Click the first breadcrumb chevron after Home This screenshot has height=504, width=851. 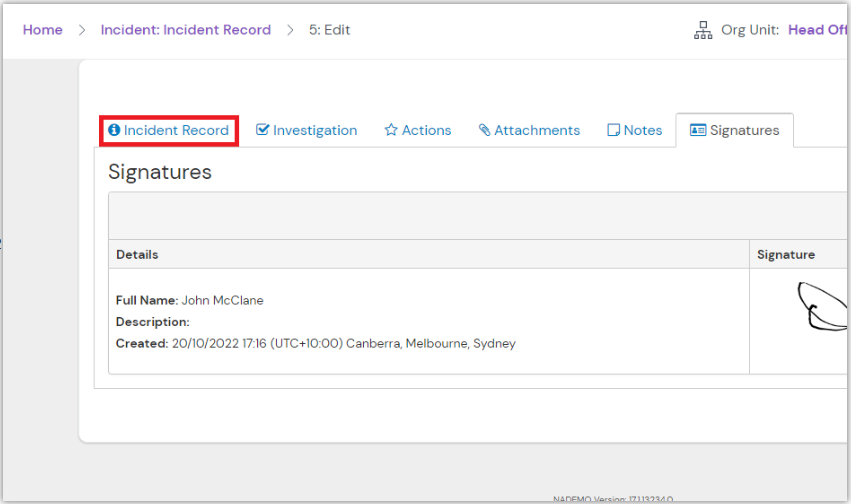click(x=81, y=30)
